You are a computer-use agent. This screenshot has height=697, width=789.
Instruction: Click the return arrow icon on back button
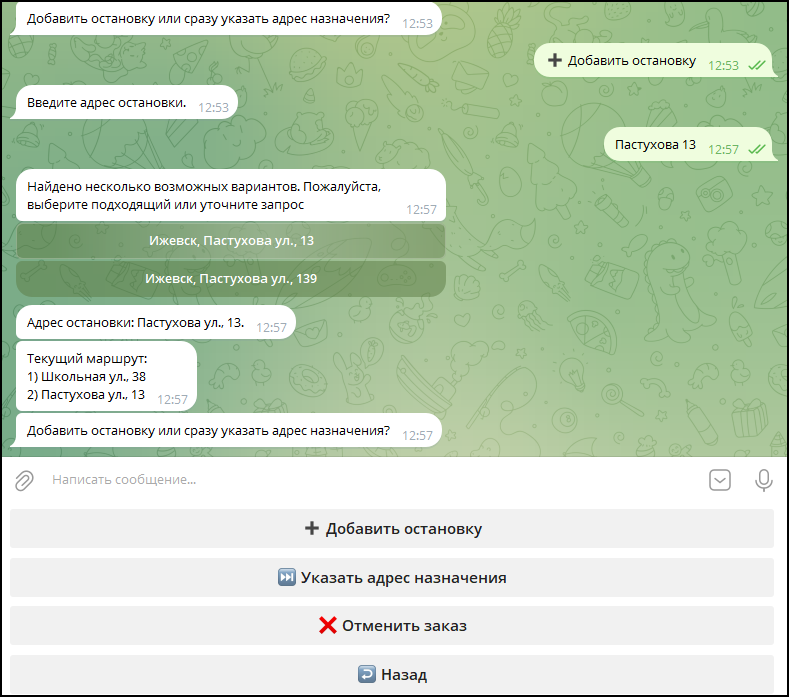(x=367, y=675)
